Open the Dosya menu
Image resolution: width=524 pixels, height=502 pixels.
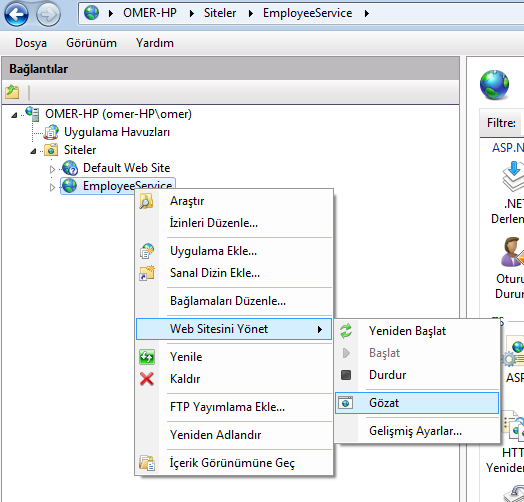pos(31,43)
